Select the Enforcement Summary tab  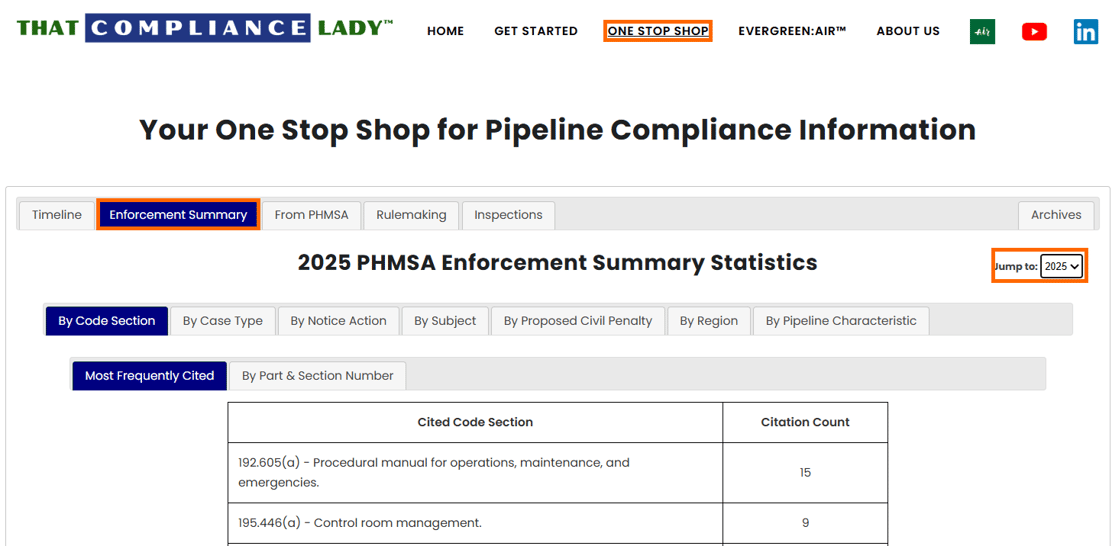click(x=178, y=215)
